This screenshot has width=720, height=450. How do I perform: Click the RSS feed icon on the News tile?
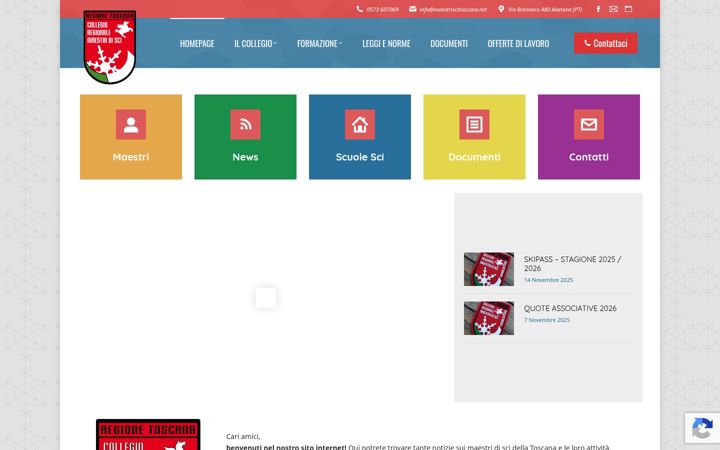coord(245,124)
